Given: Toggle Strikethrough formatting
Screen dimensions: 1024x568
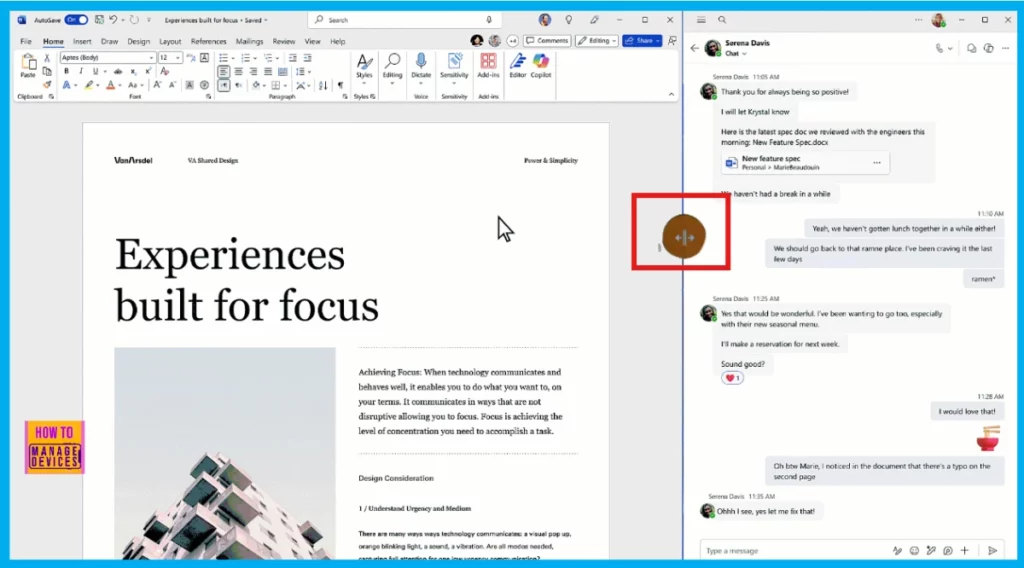Looking at the screenshot, I should click(x=118, y=71).
